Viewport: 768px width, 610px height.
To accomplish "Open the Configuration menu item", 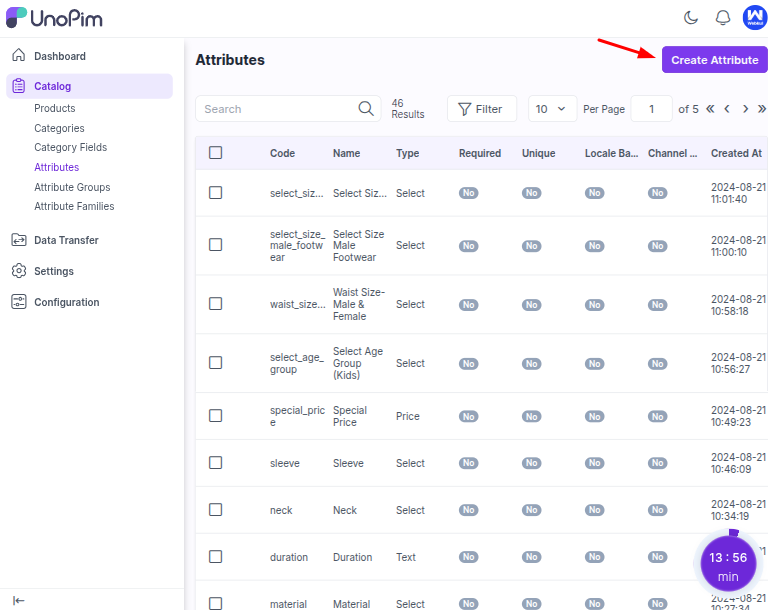I will click(x=67, y=302).
